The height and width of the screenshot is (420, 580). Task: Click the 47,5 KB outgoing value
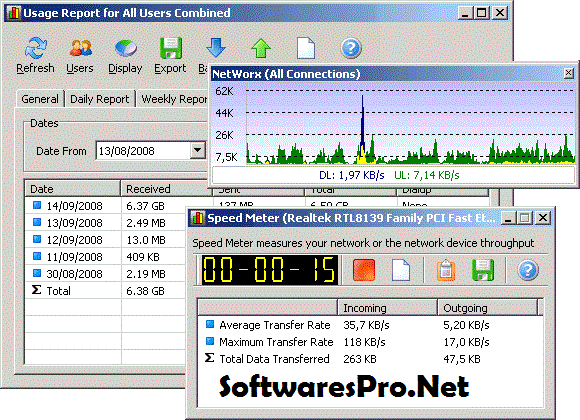click(462, 359)
